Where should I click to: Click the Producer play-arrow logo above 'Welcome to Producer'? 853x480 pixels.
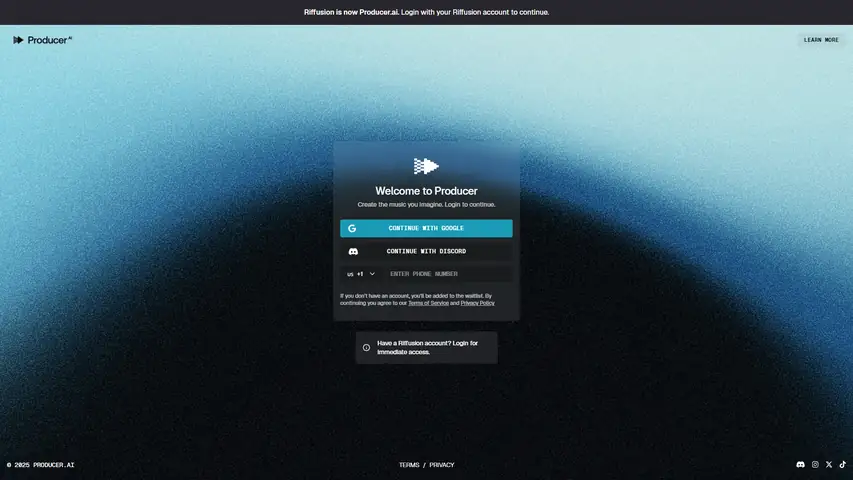tap(426, 166)
